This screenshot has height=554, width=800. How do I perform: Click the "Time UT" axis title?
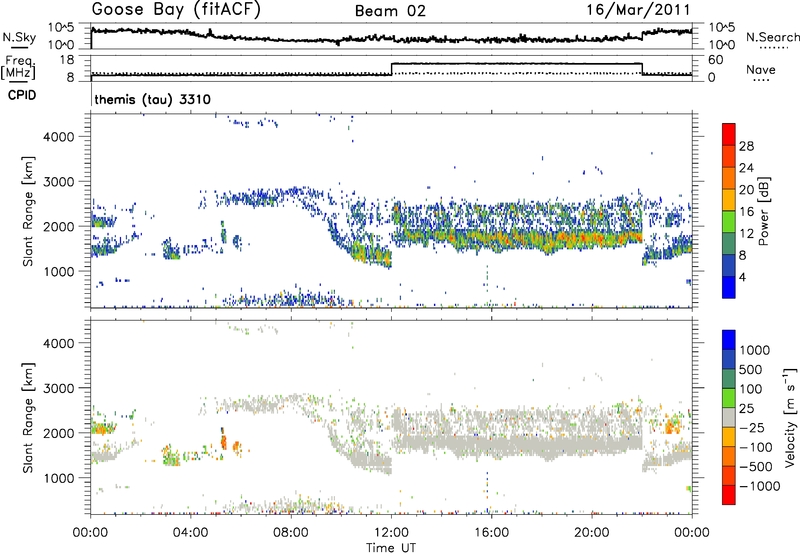tap(391, 548)
